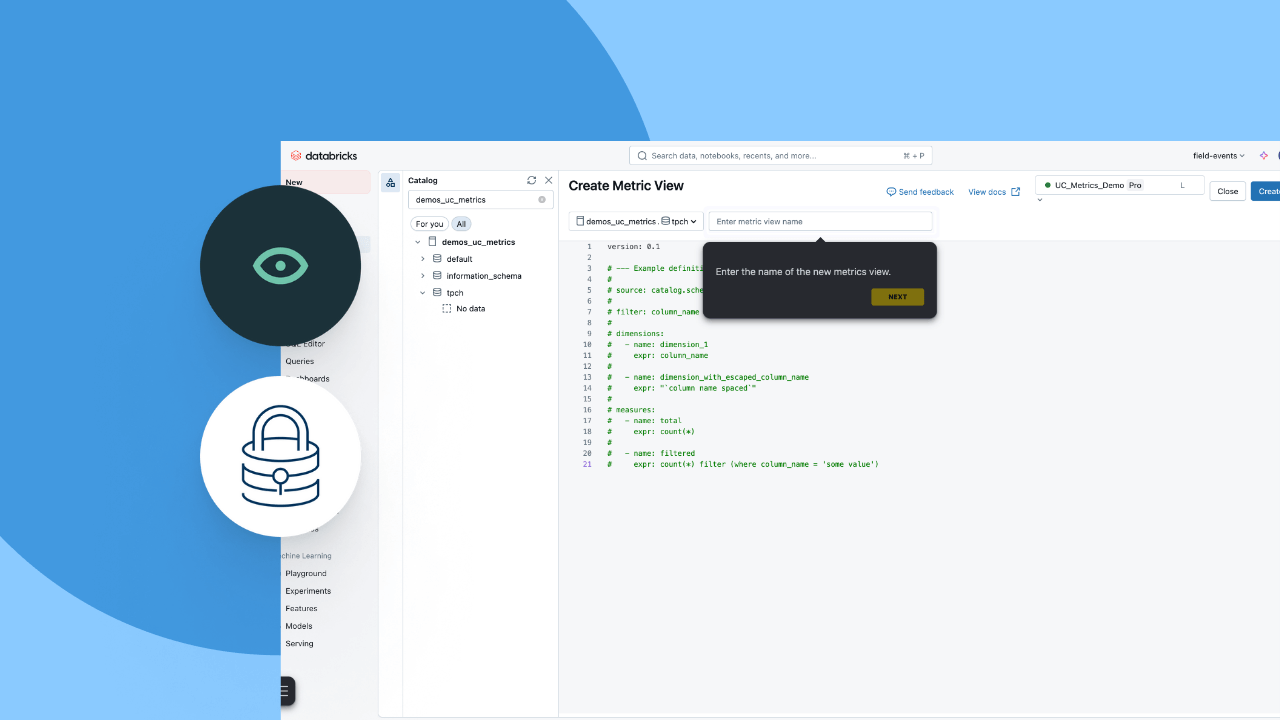This screenshot has width=1280, height=720.
Task: Focus the catalog filter field
Action: tap(480, 200)
